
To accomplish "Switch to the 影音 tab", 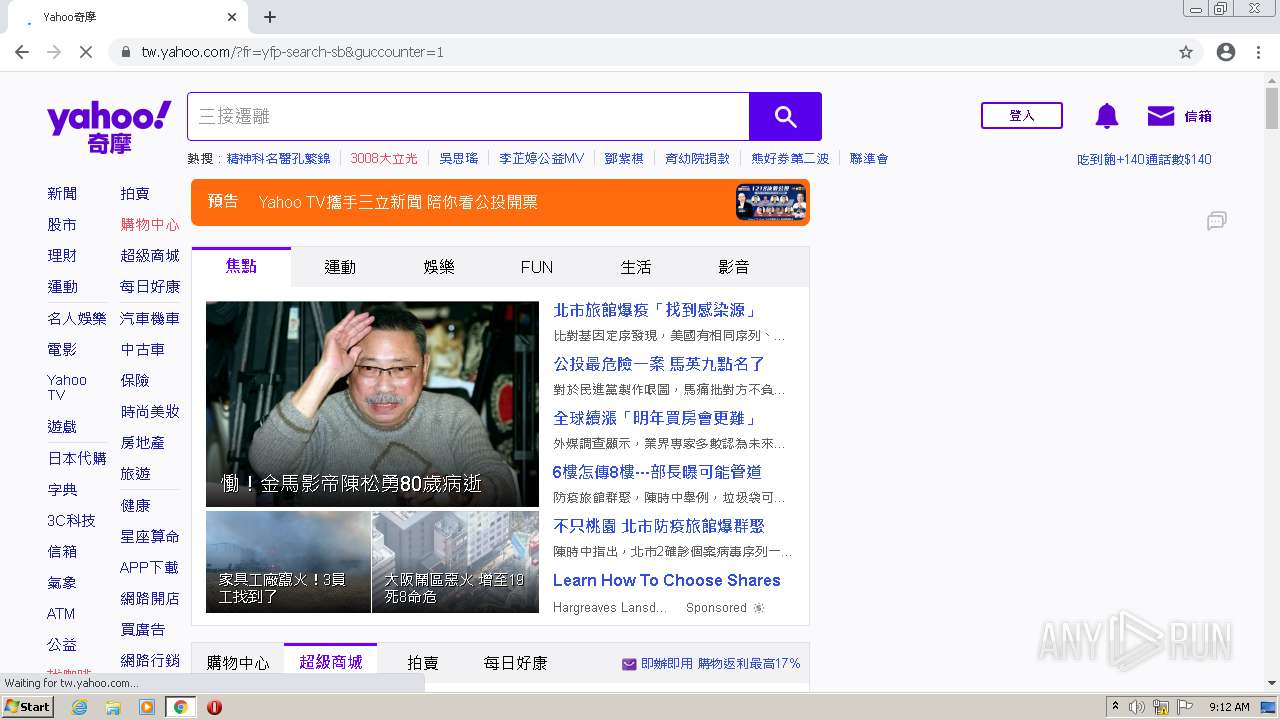I will pos(734,267).
